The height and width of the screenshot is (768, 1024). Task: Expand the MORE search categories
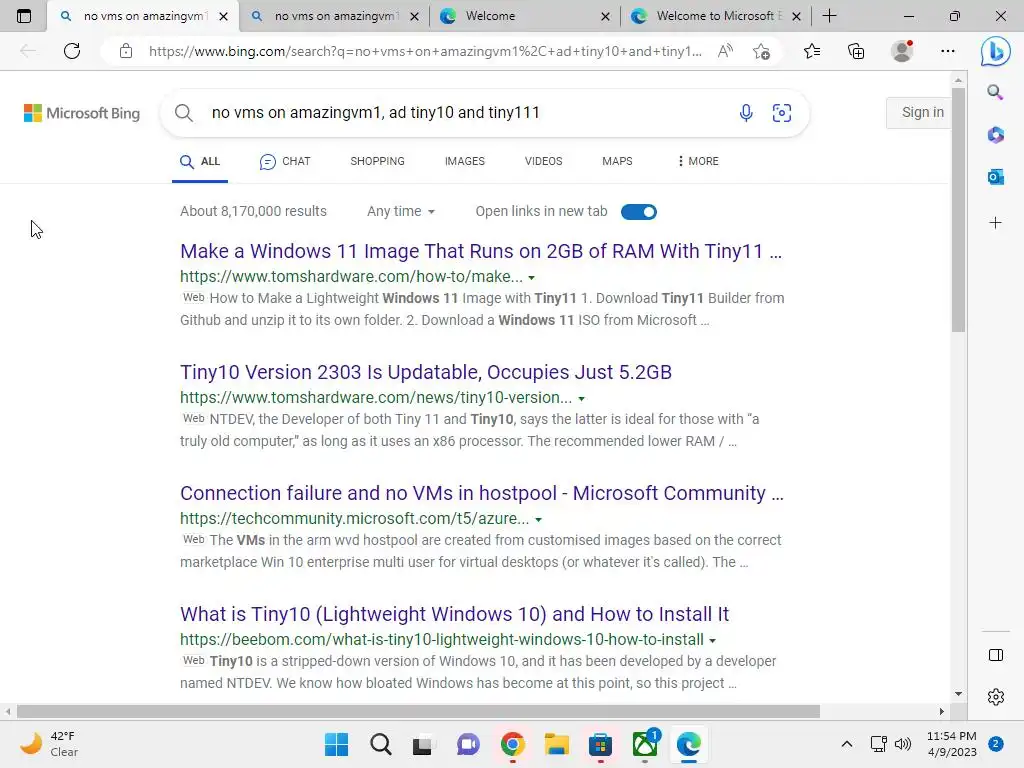pyautogui.click(x=698, y=161)
